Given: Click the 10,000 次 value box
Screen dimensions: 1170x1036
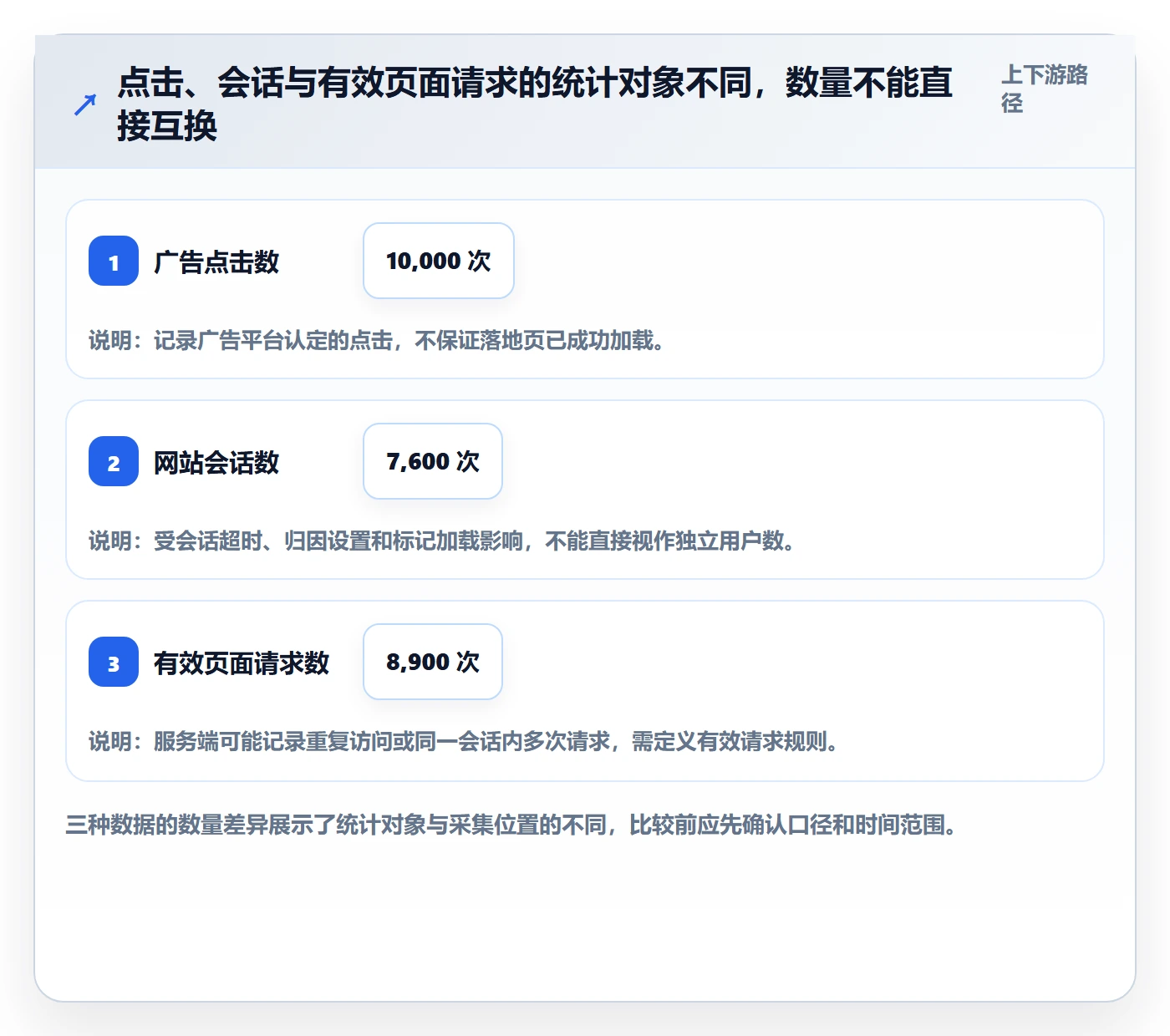Looking at the screenshot, I should 439,261.
